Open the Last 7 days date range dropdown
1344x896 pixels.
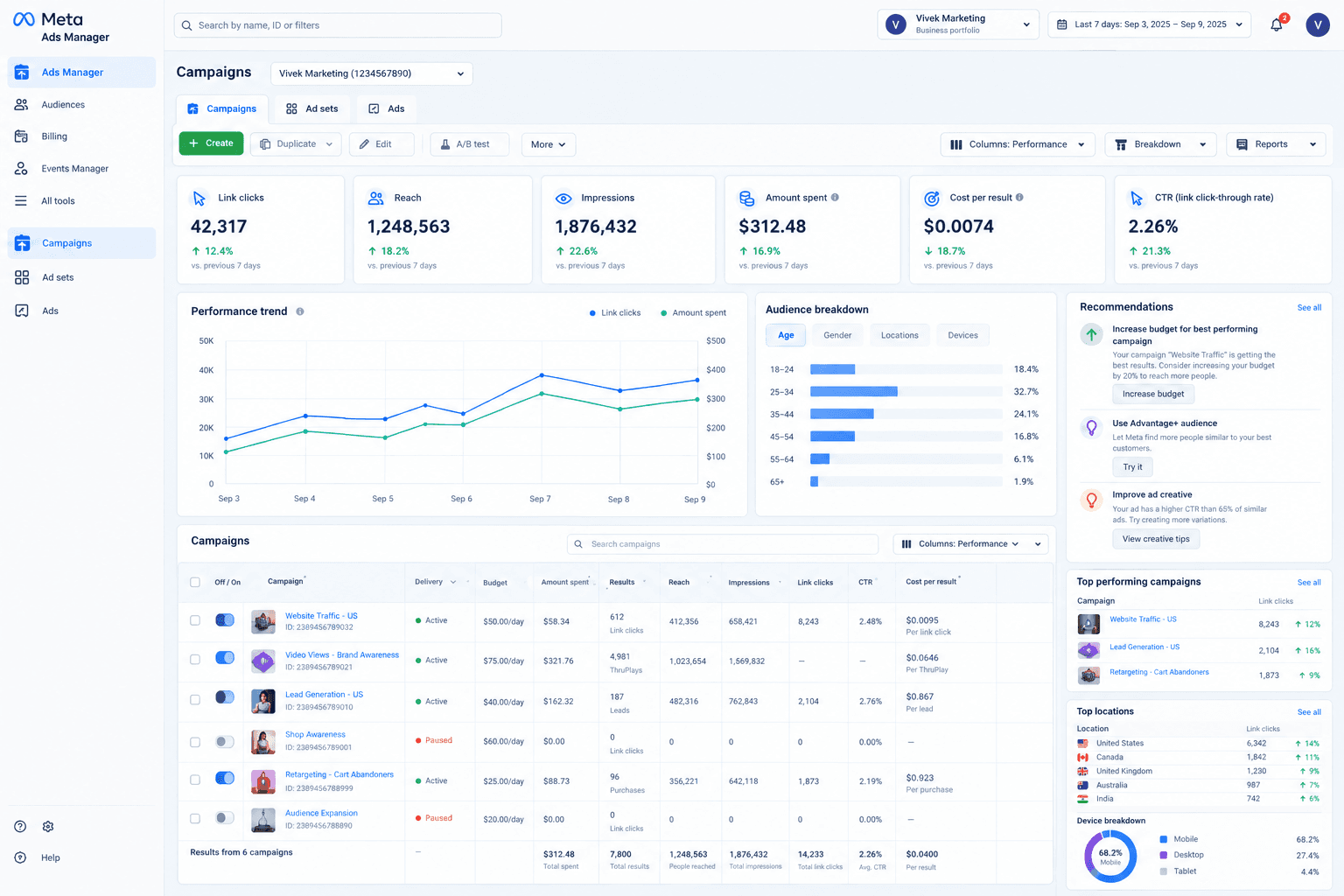pyautogui.click(x=1149, y=24)
